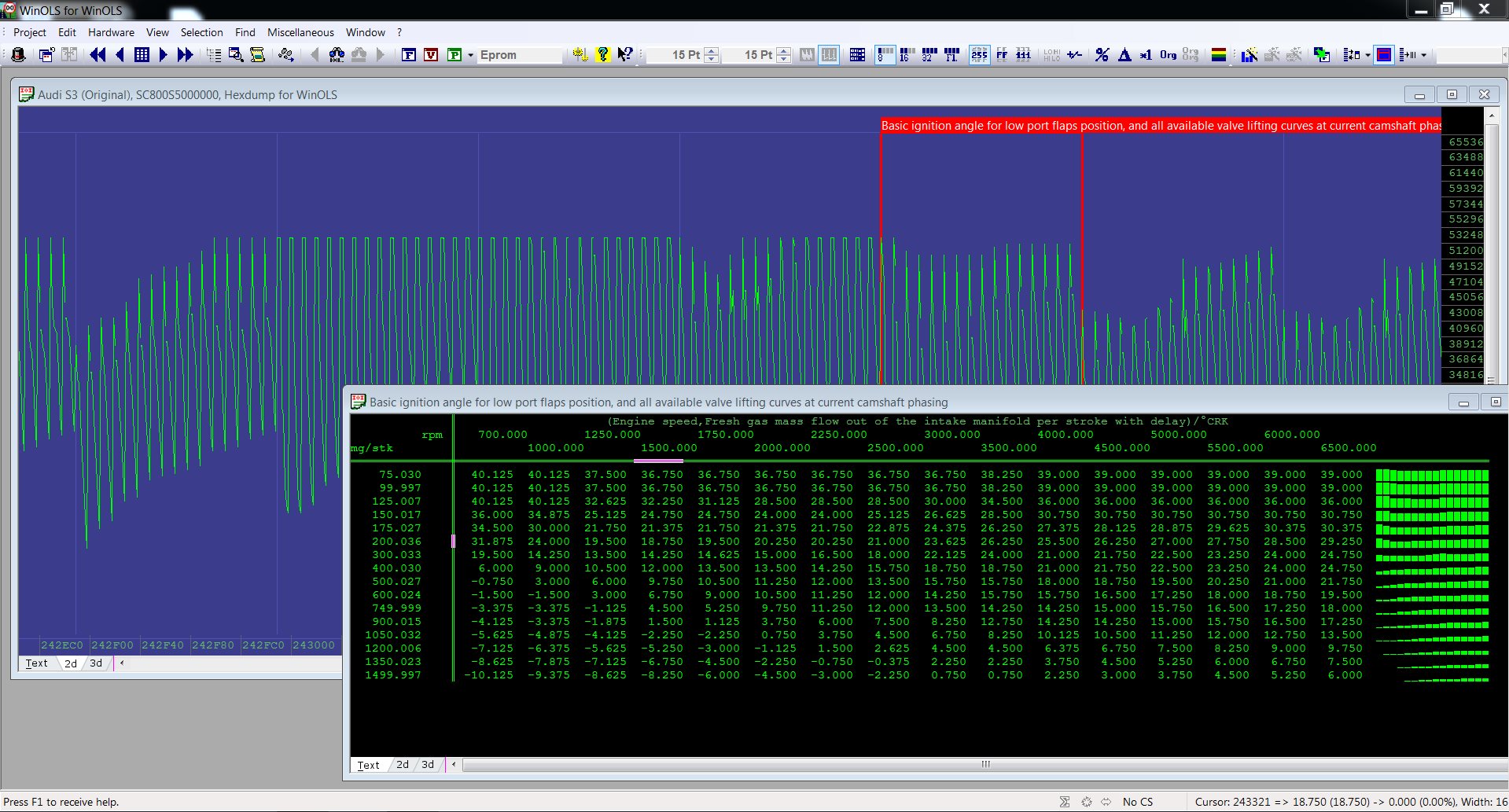The height and width of the screenshot is (812, 1509).
Task: Open the Hardware menu
Action: click(111, 32)
